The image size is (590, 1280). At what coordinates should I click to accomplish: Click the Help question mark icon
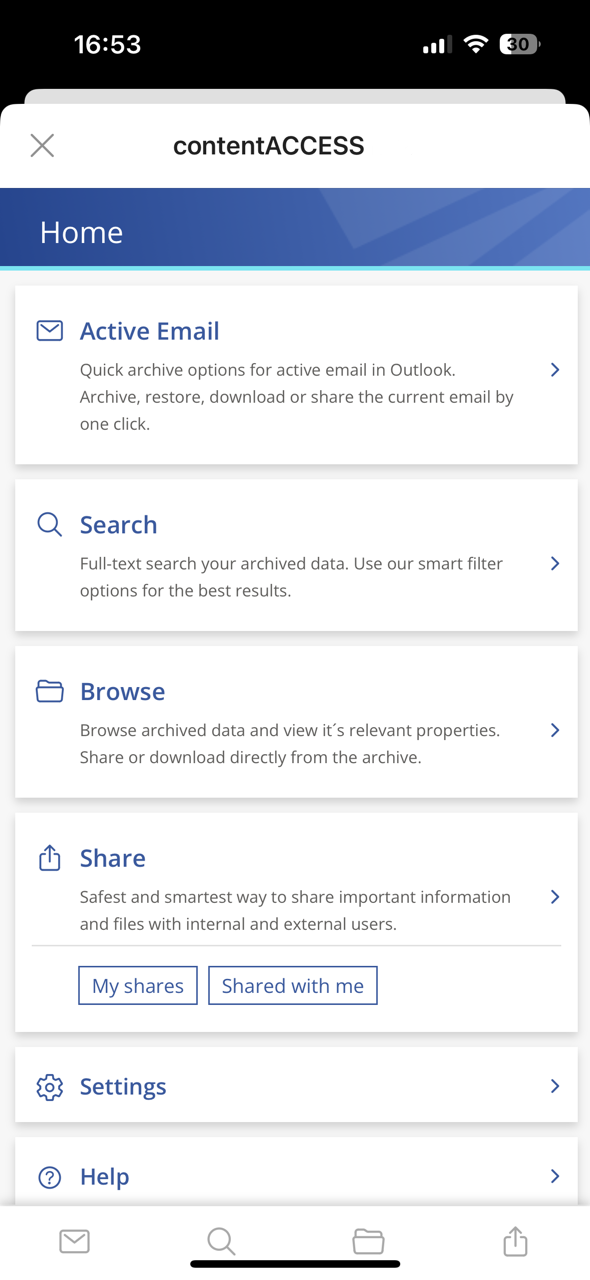click(49, 1176)
